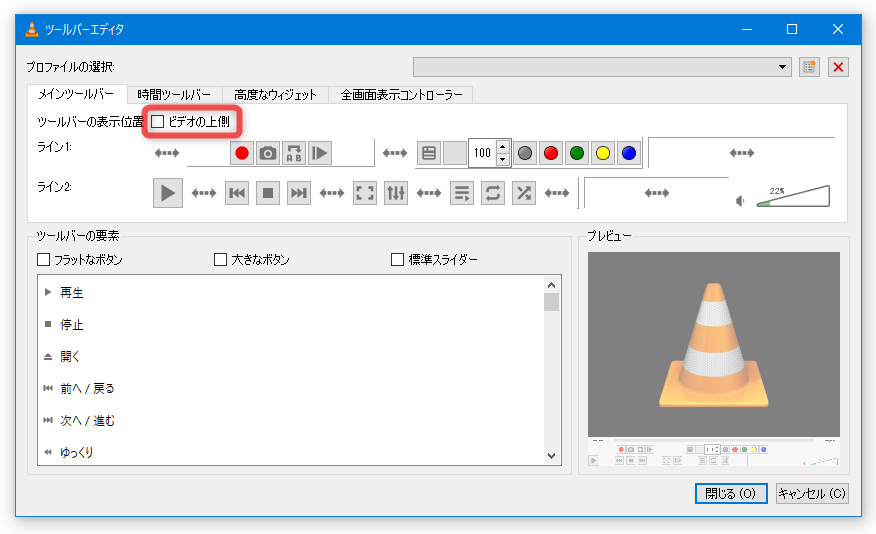Click the 閉じる (O) button
This screenshot has width=876, height=534.
coord(731,494)
